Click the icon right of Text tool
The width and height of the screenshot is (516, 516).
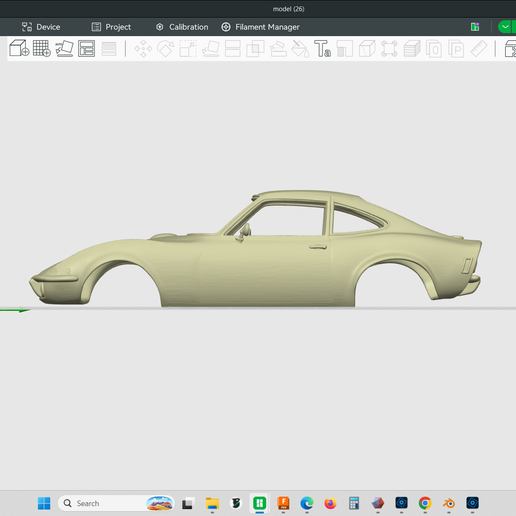tap(345, 49)
